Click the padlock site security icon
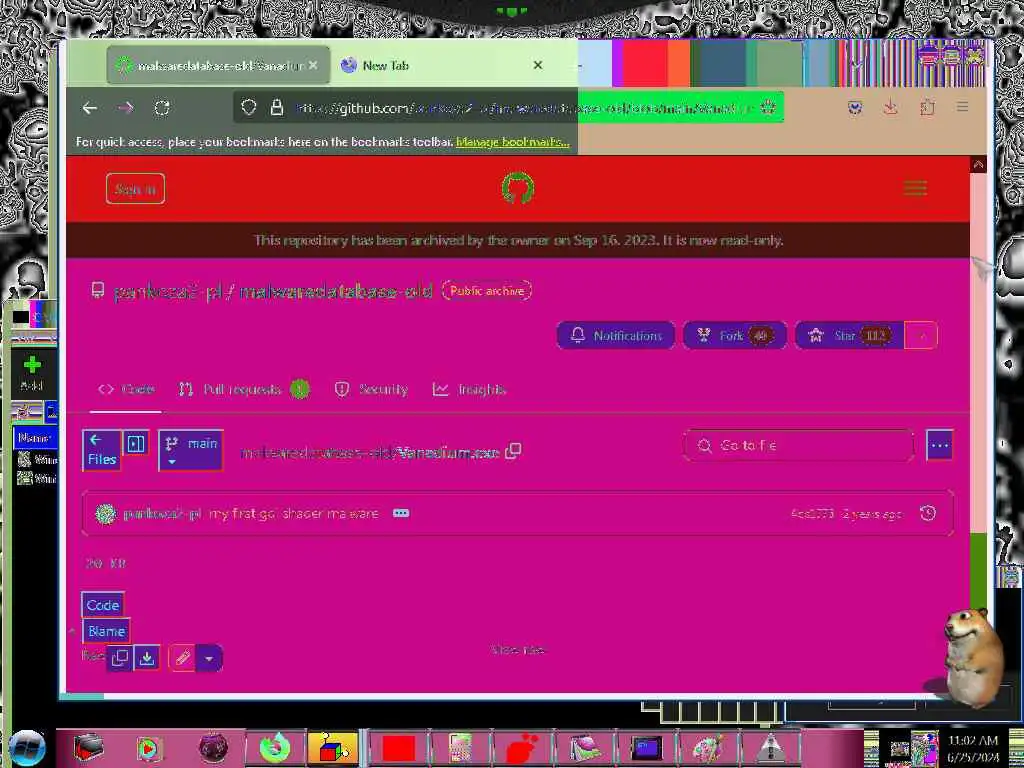 (277, 107)
